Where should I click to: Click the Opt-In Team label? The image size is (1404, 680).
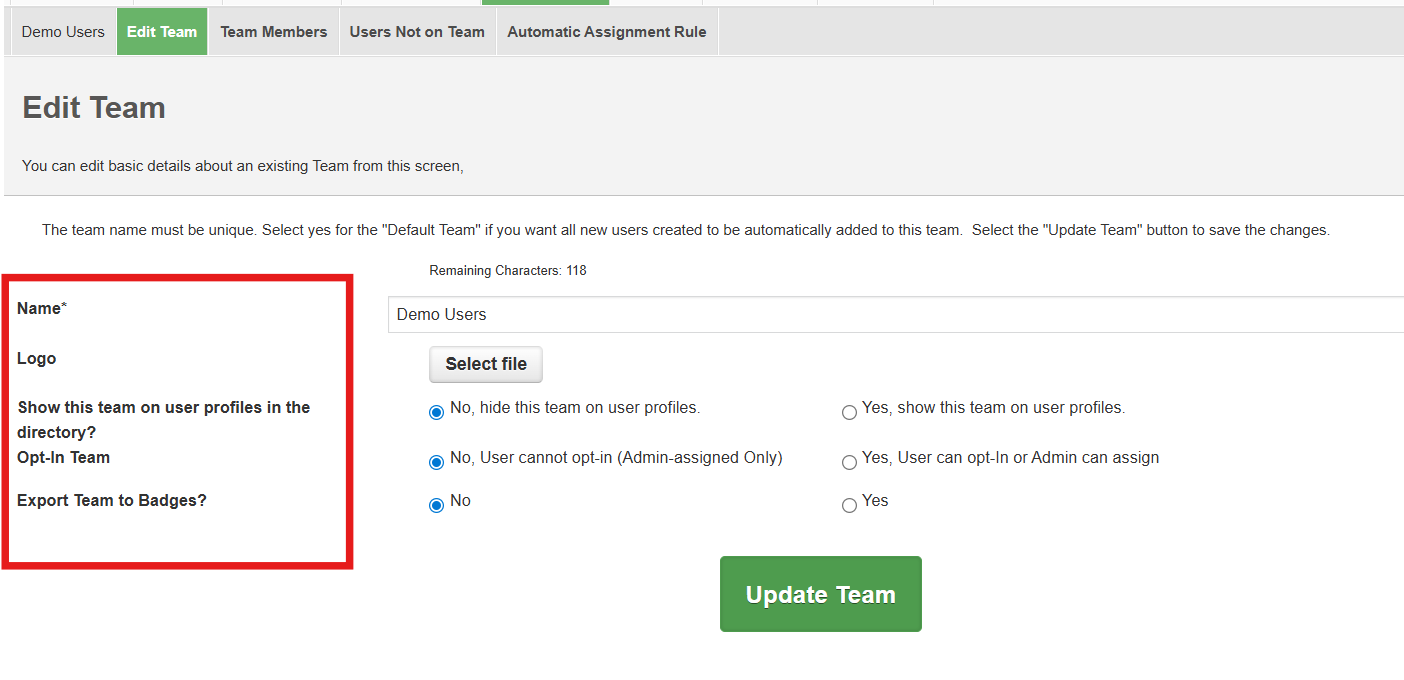[x=63, y=458]
